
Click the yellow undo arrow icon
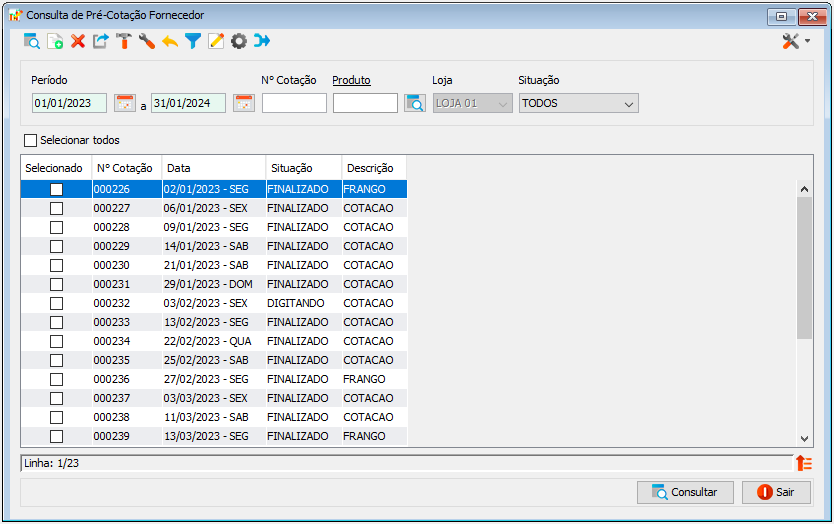click(x=170, y=41)
